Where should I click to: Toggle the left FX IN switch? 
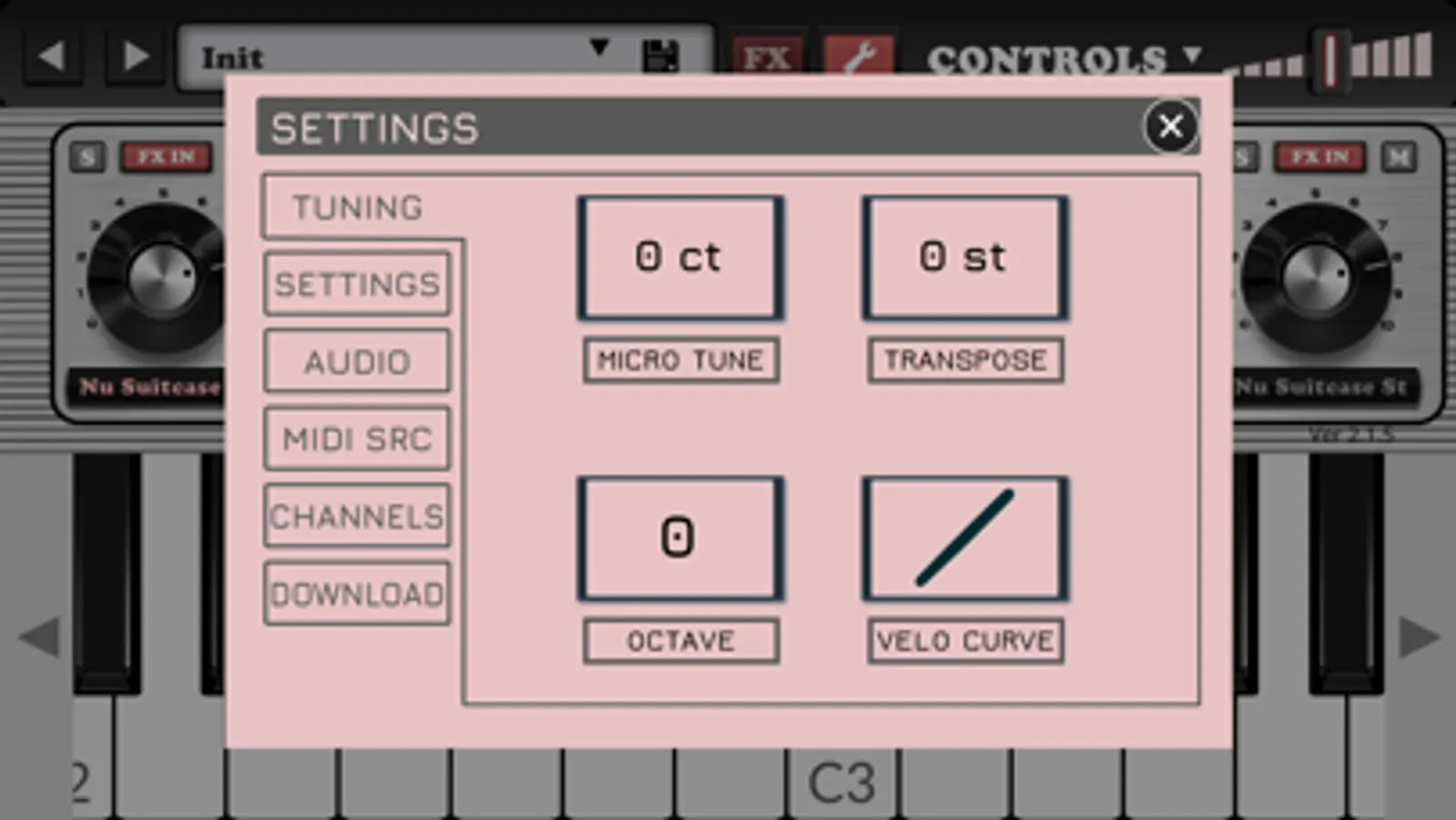click(x=166, y=157)
